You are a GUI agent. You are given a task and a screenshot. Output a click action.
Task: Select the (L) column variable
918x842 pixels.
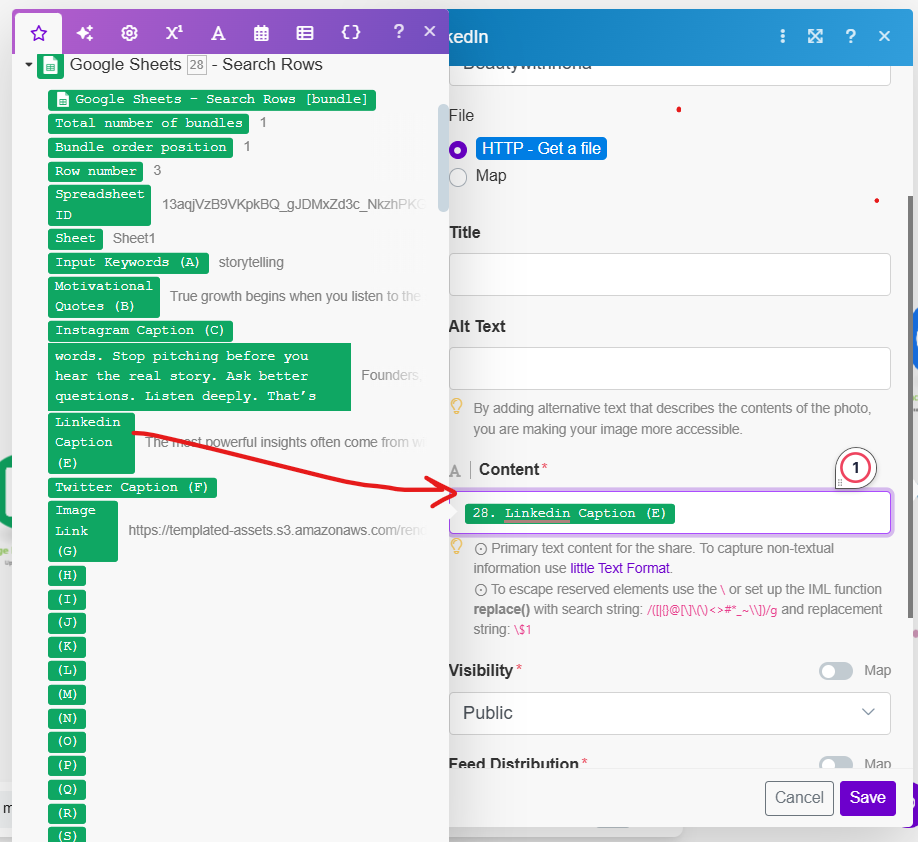pyautogui.click(x=67, y=671)
